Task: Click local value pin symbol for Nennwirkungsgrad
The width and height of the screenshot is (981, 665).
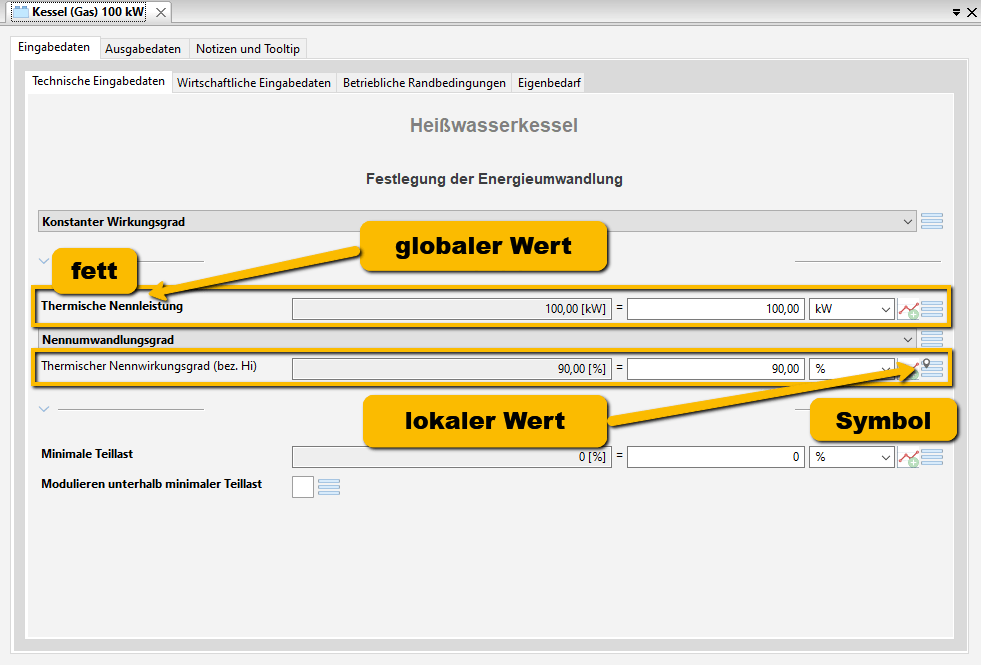Action: coord(926,365)
